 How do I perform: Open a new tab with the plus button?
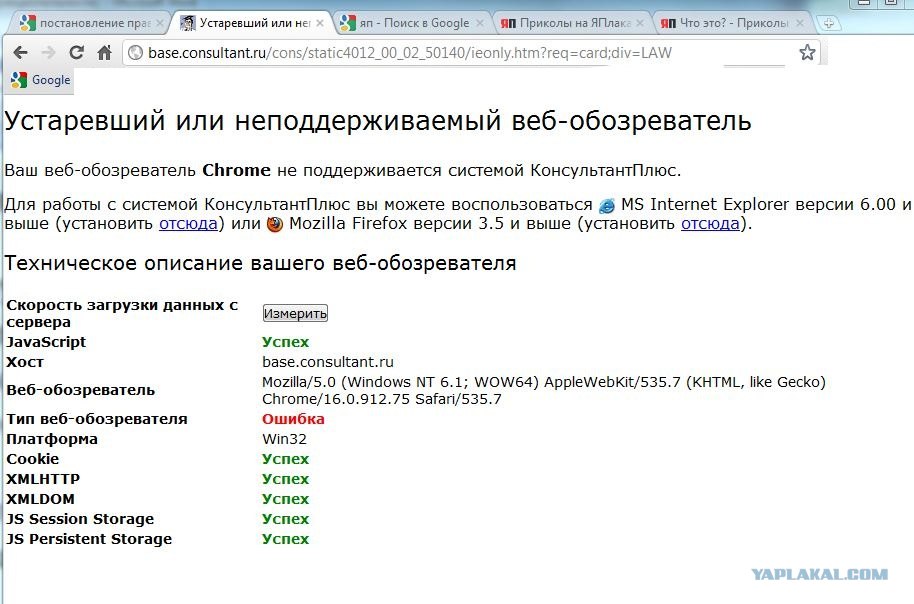(829, 23)
